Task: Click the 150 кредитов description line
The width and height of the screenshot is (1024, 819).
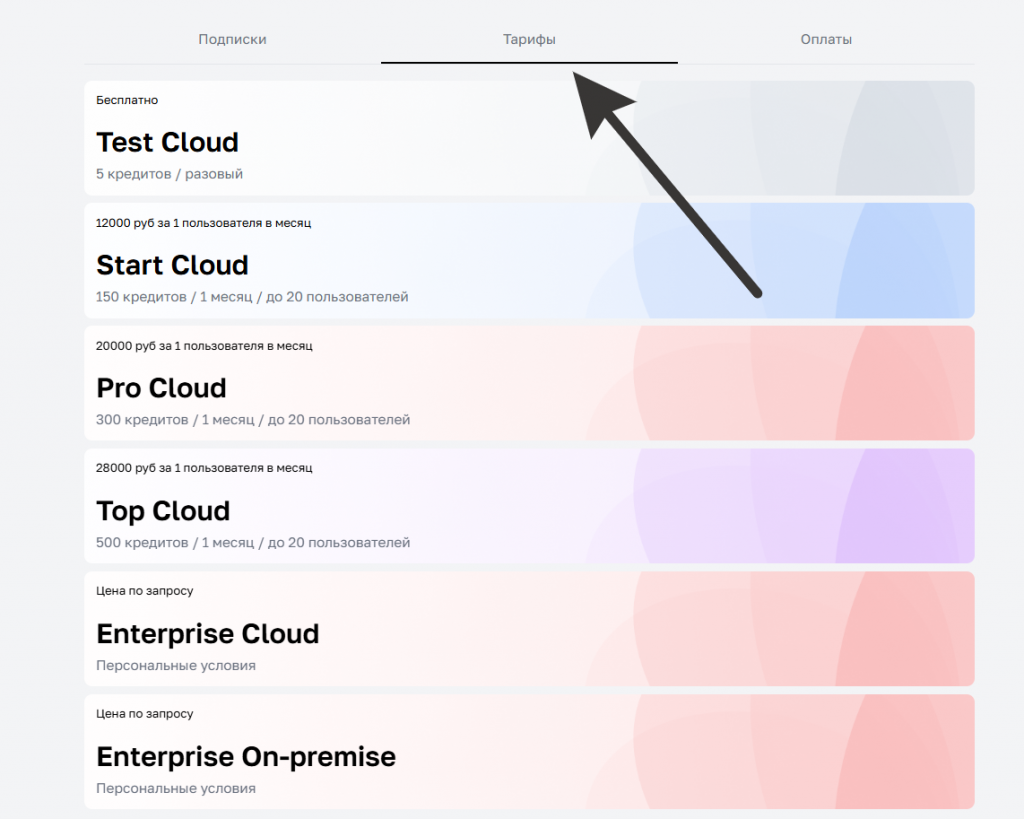Action: click(x=252, y=297)
